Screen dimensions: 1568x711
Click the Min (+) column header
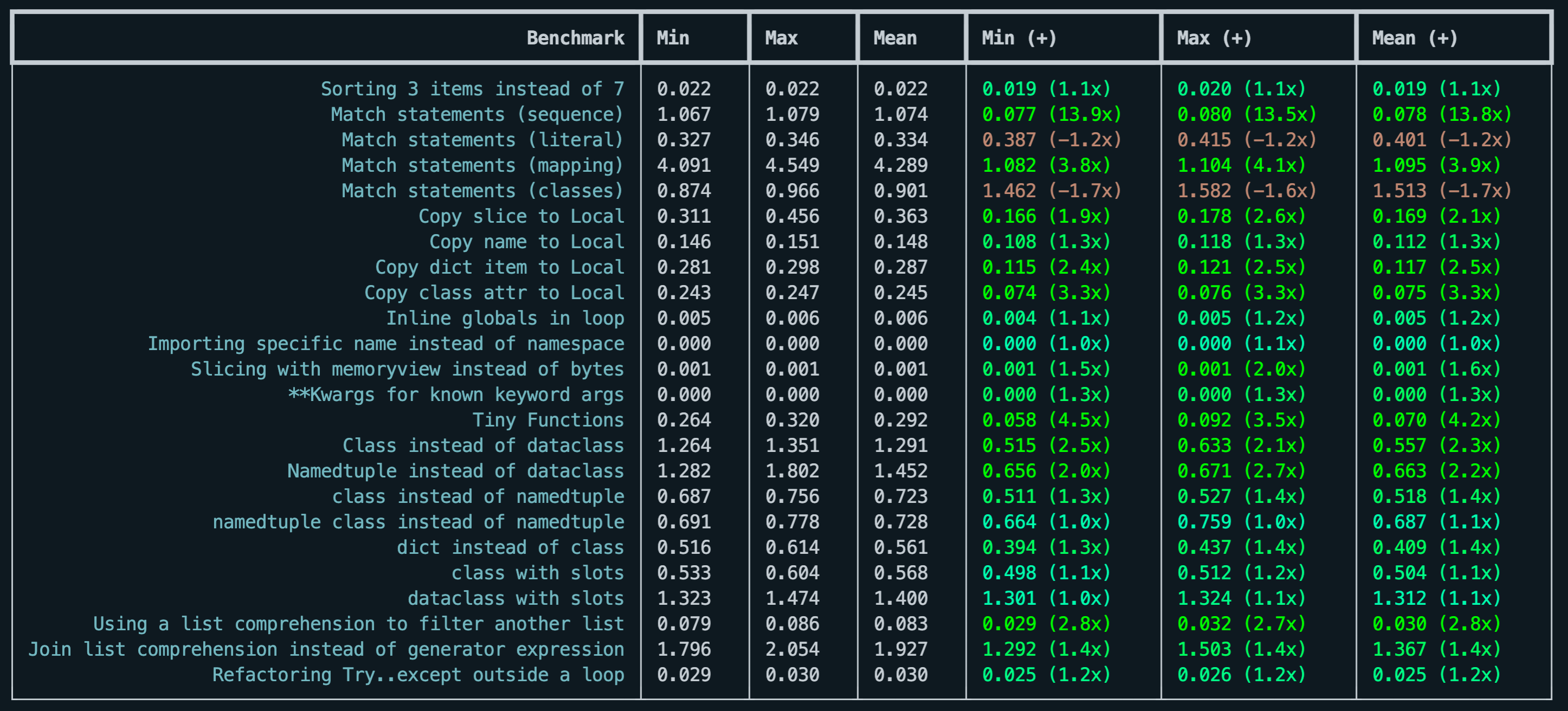(1019, 38)
